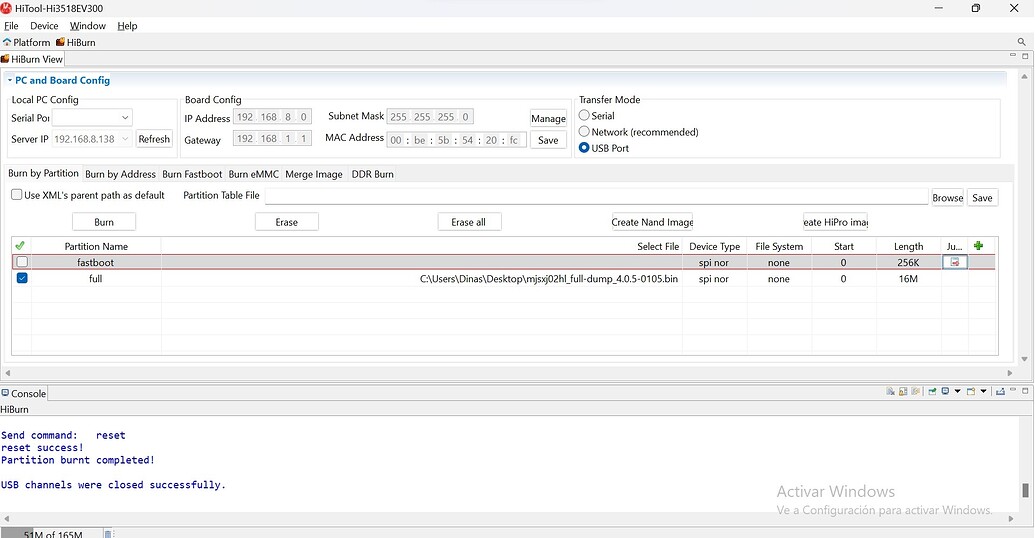Toggle the console Scroll Lock icon

pyautogui.click(x=903, y=391)
